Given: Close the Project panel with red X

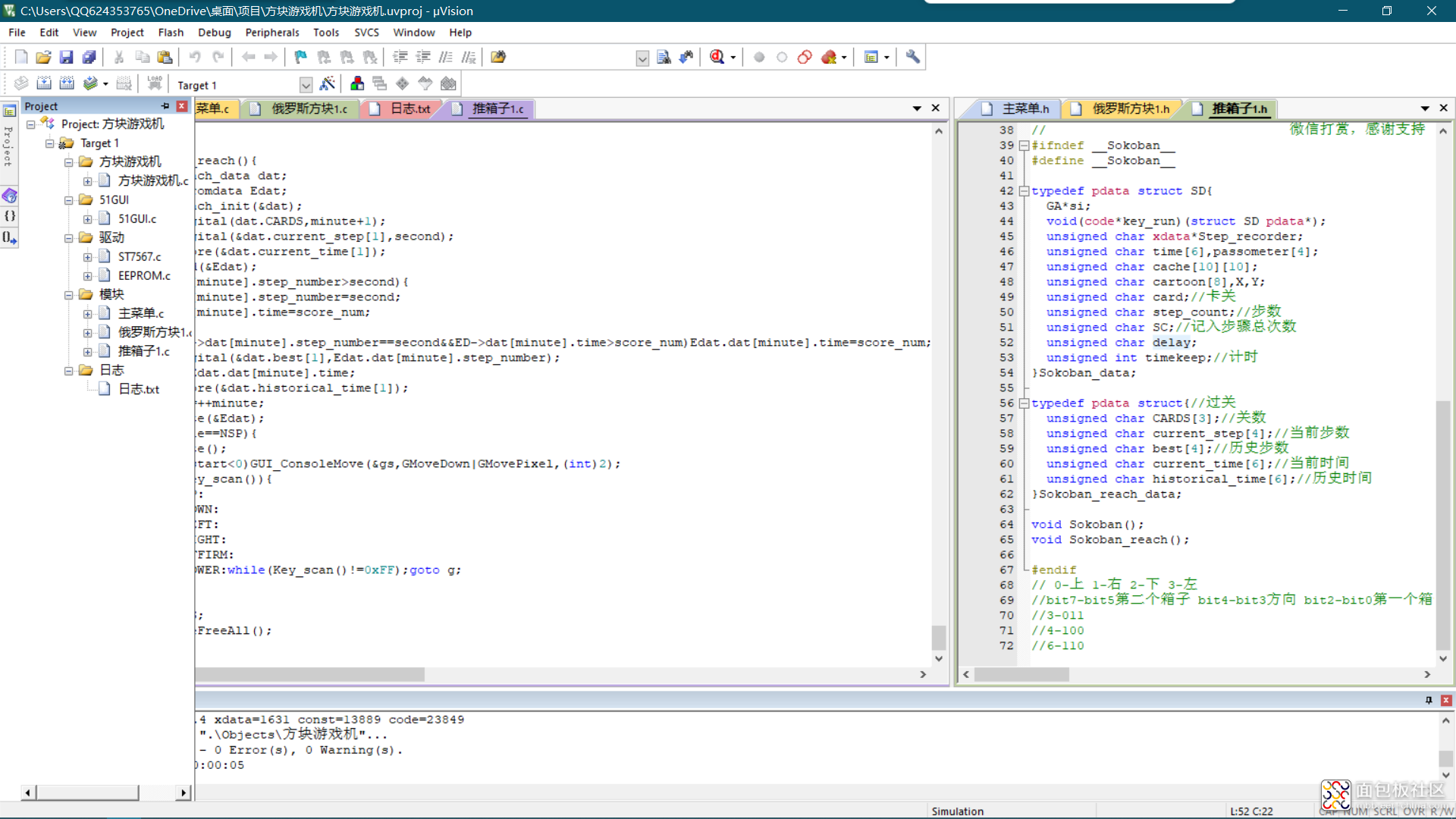Looking at the screenshot, I should point(182,106).
